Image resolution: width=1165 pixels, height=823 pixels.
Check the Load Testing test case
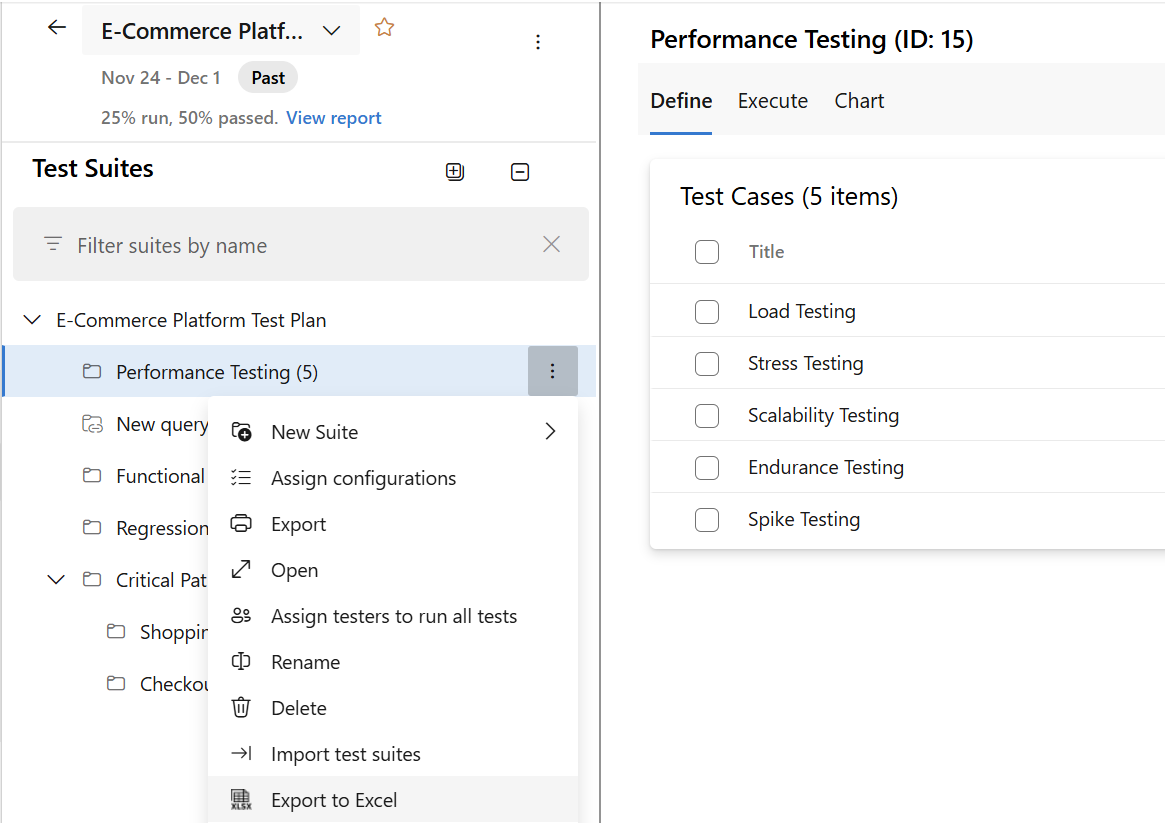pos(707,311)
